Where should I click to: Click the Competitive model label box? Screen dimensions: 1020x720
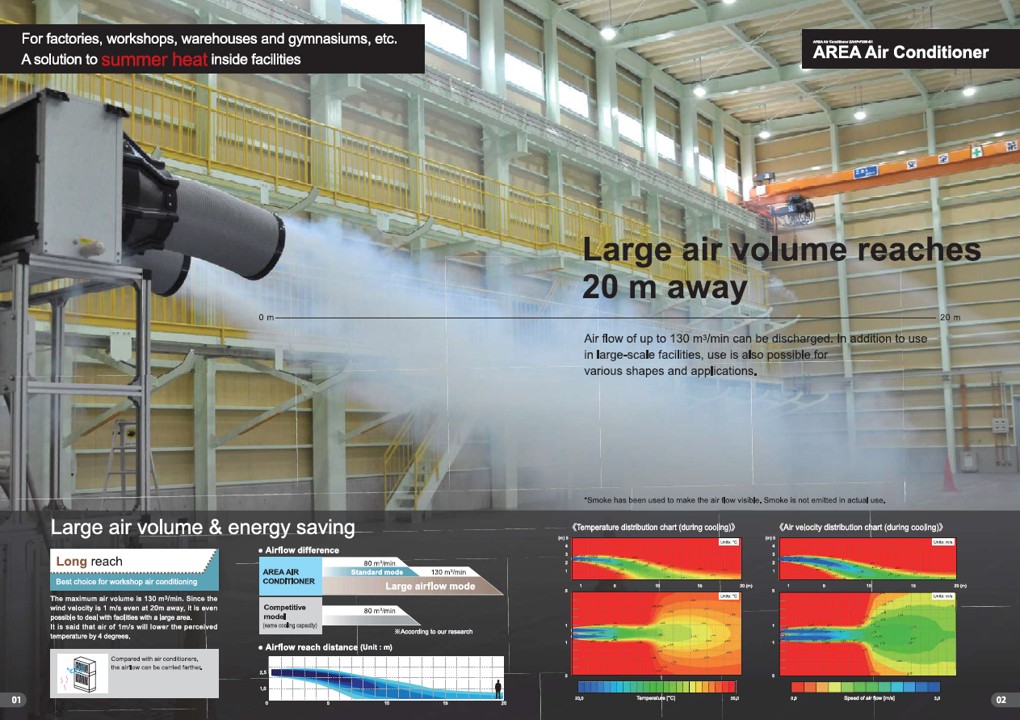point(289,615)
